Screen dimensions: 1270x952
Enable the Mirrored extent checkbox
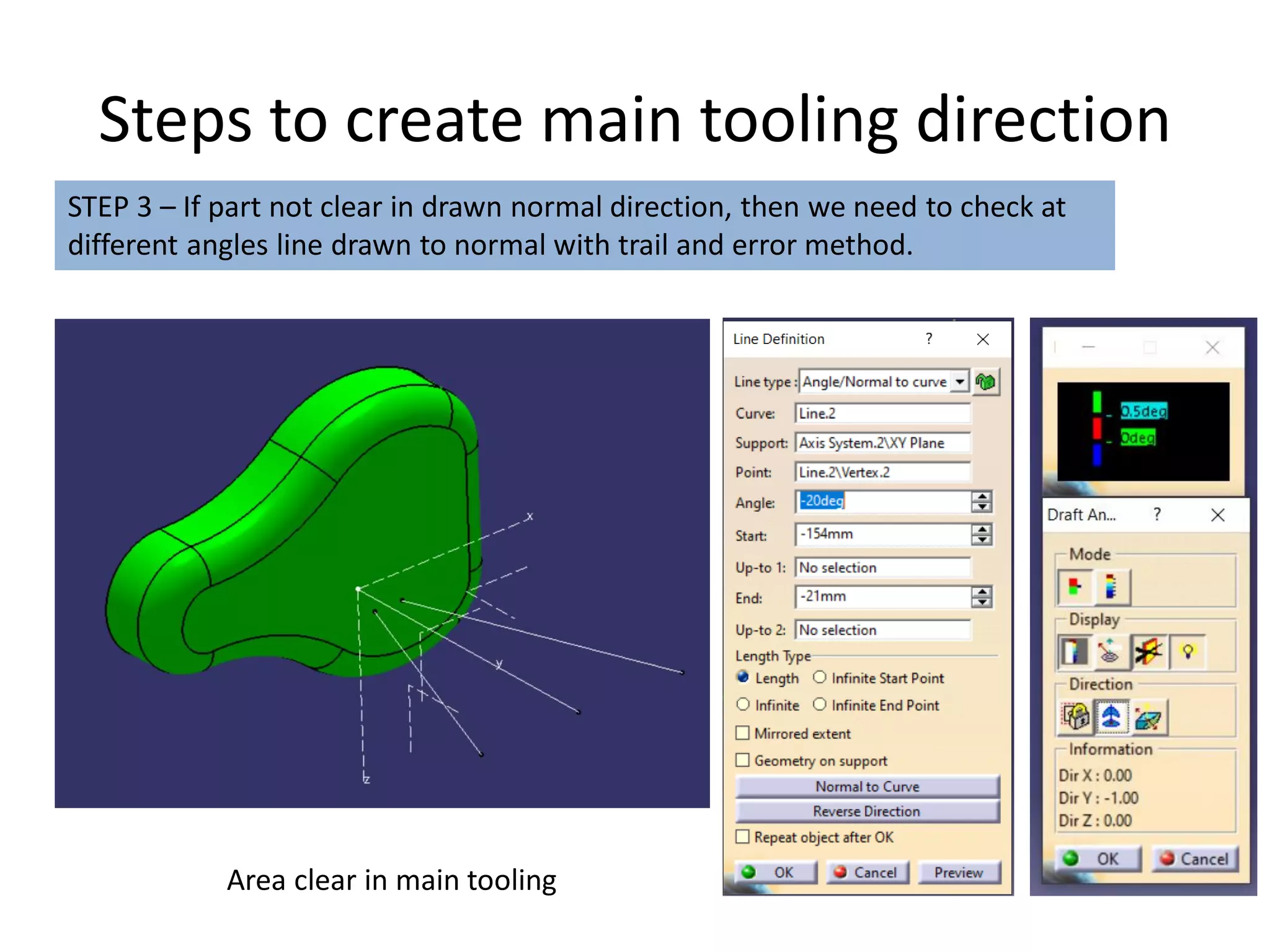(742, 733)
